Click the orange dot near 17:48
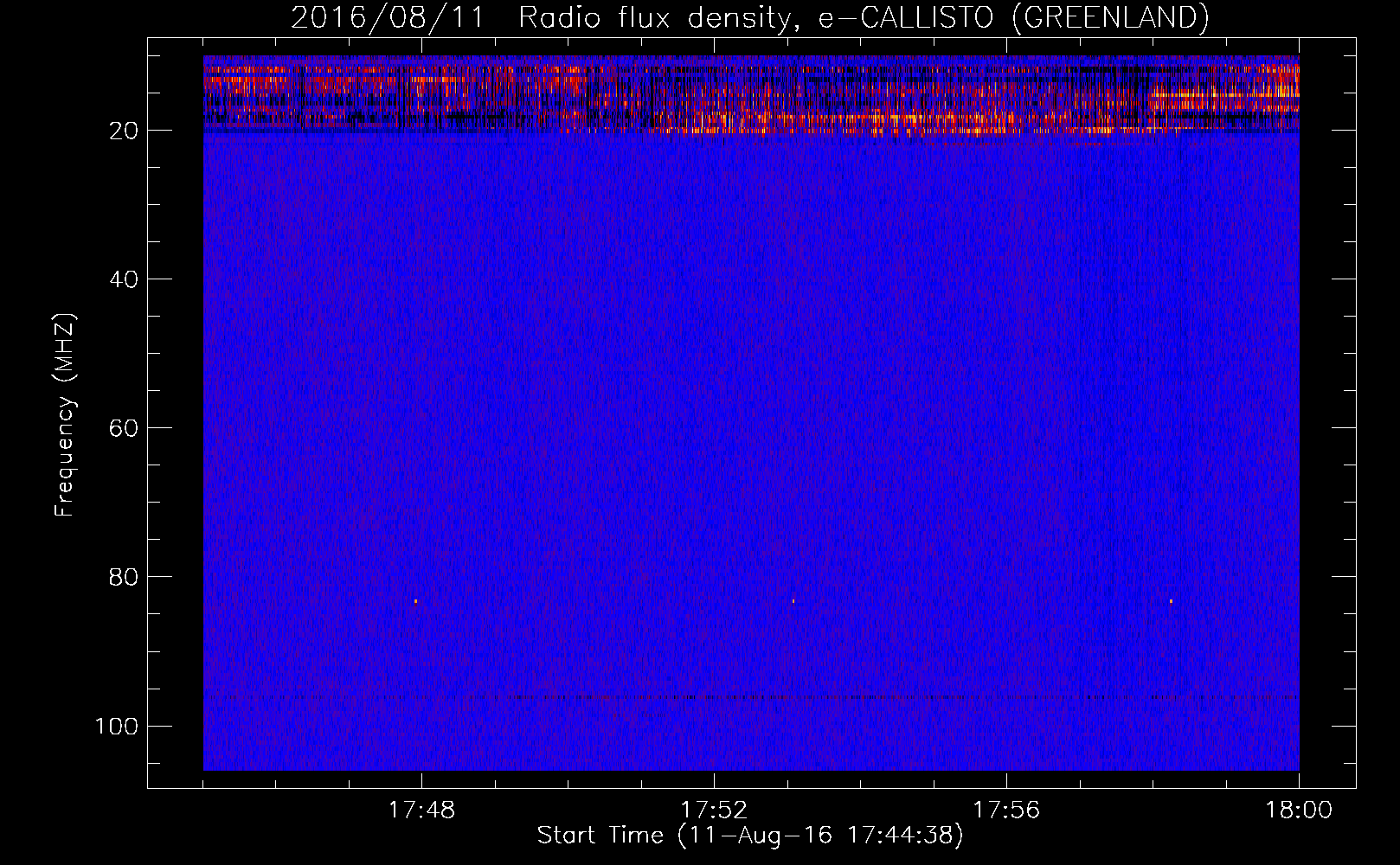 coord(415,601)
